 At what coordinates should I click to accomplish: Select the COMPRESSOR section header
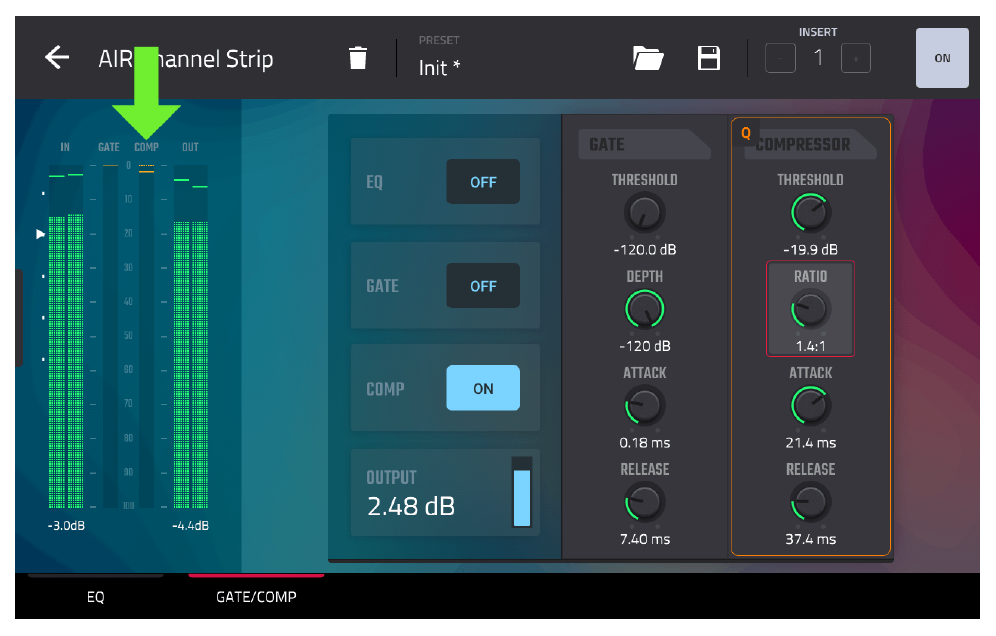tap(810, 144)
